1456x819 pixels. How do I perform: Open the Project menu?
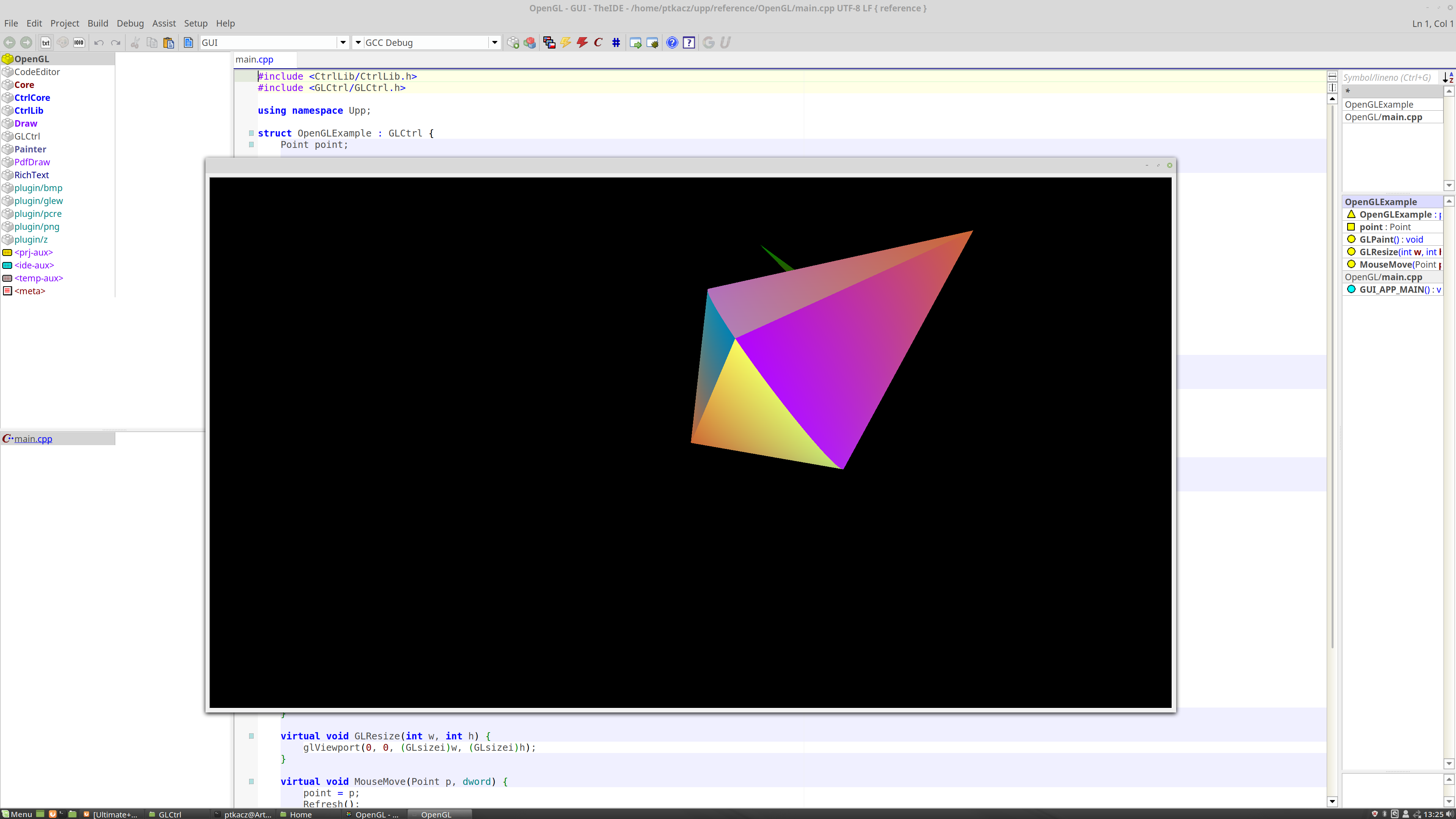point(64,23)
